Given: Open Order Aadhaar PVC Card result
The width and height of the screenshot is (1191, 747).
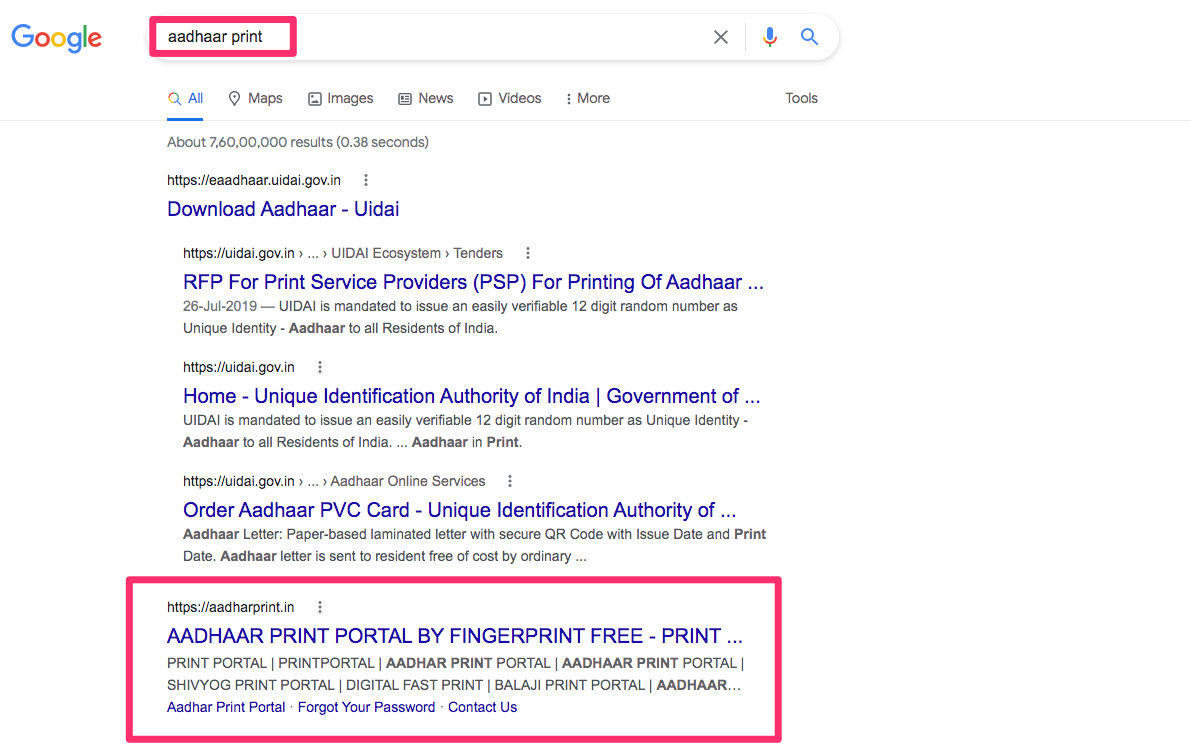Looking at the screenshot, I should click(460, 510).
